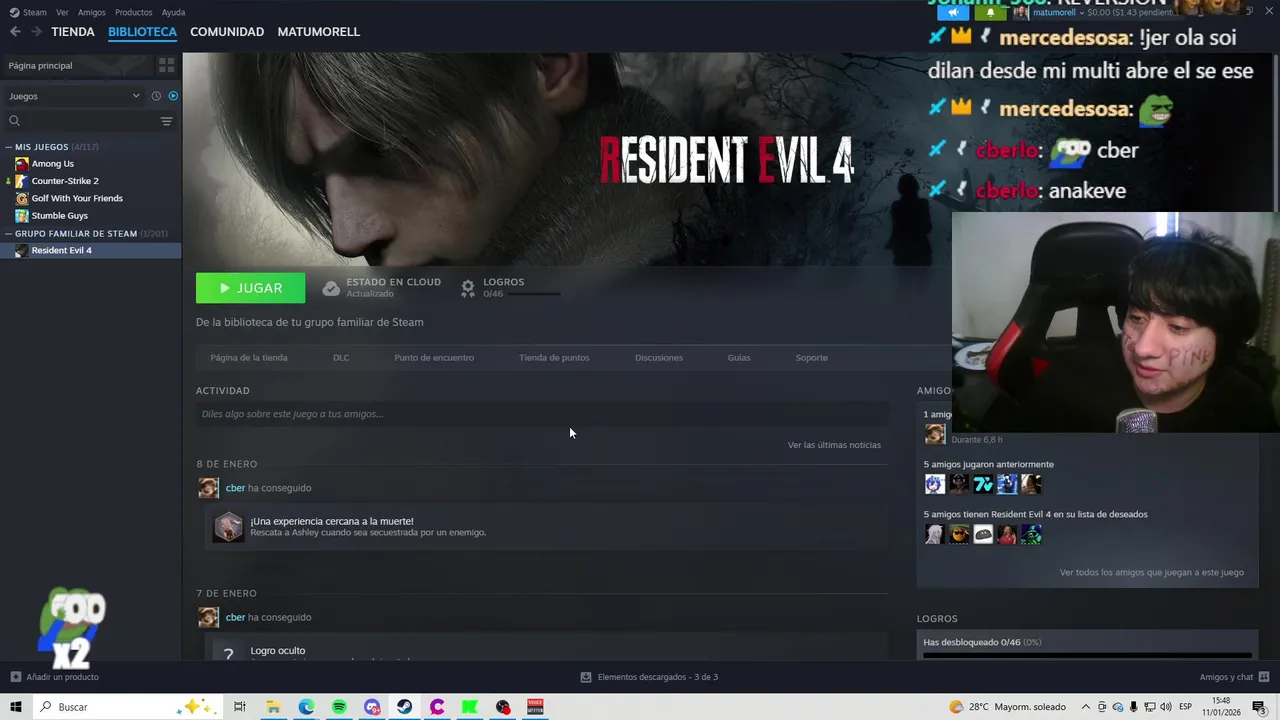Open the Steam menu
Viewport: 1280px width, 720px height.
(28, 12)
